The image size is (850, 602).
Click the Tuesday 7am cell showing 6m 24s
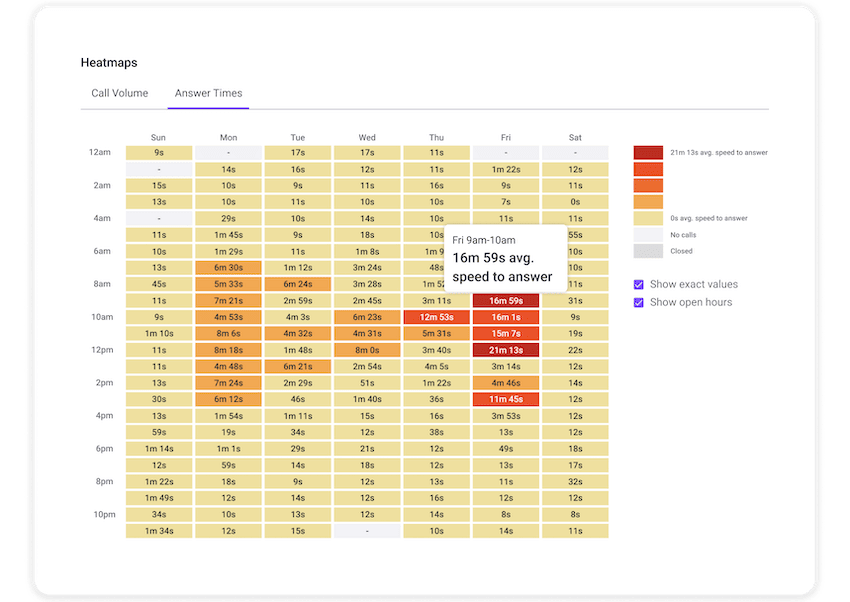point(297,284)
